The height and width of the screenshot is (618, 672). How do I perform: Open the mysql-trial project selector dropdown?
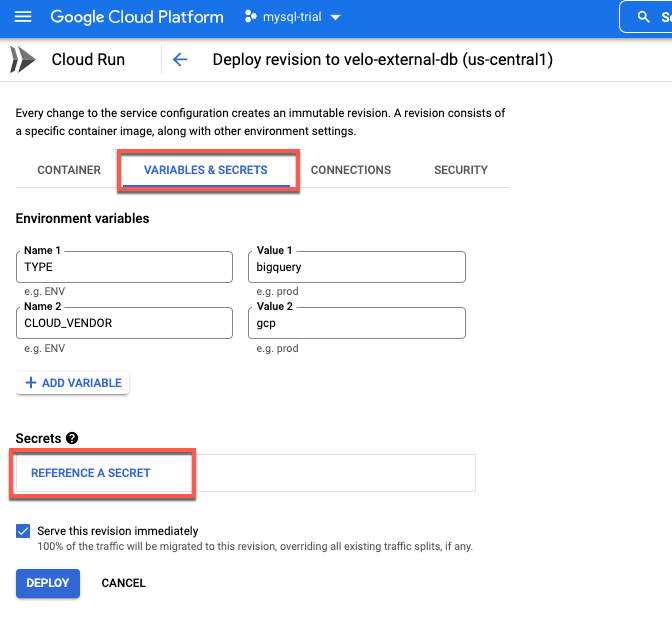[293, 17]
